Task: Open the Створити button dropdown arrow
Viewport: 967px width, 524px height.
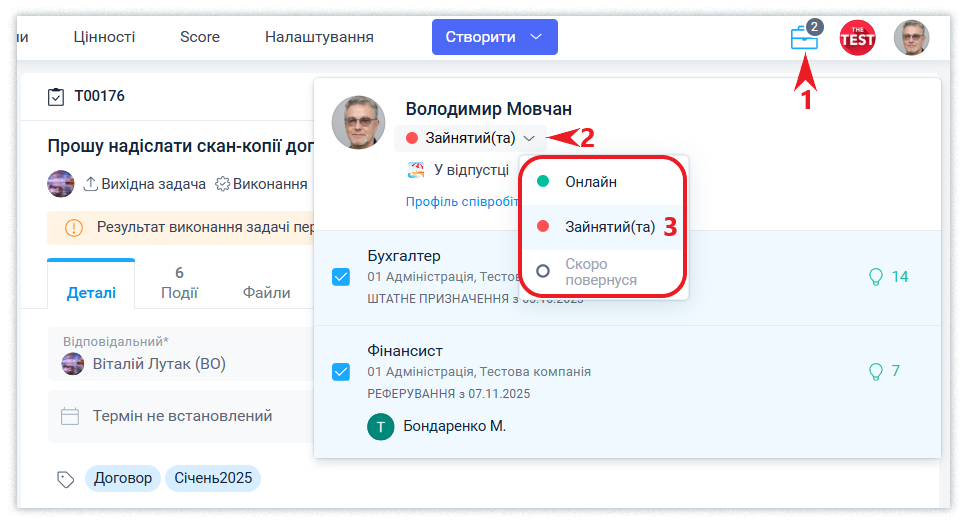Action: click(x=536, y=37)
